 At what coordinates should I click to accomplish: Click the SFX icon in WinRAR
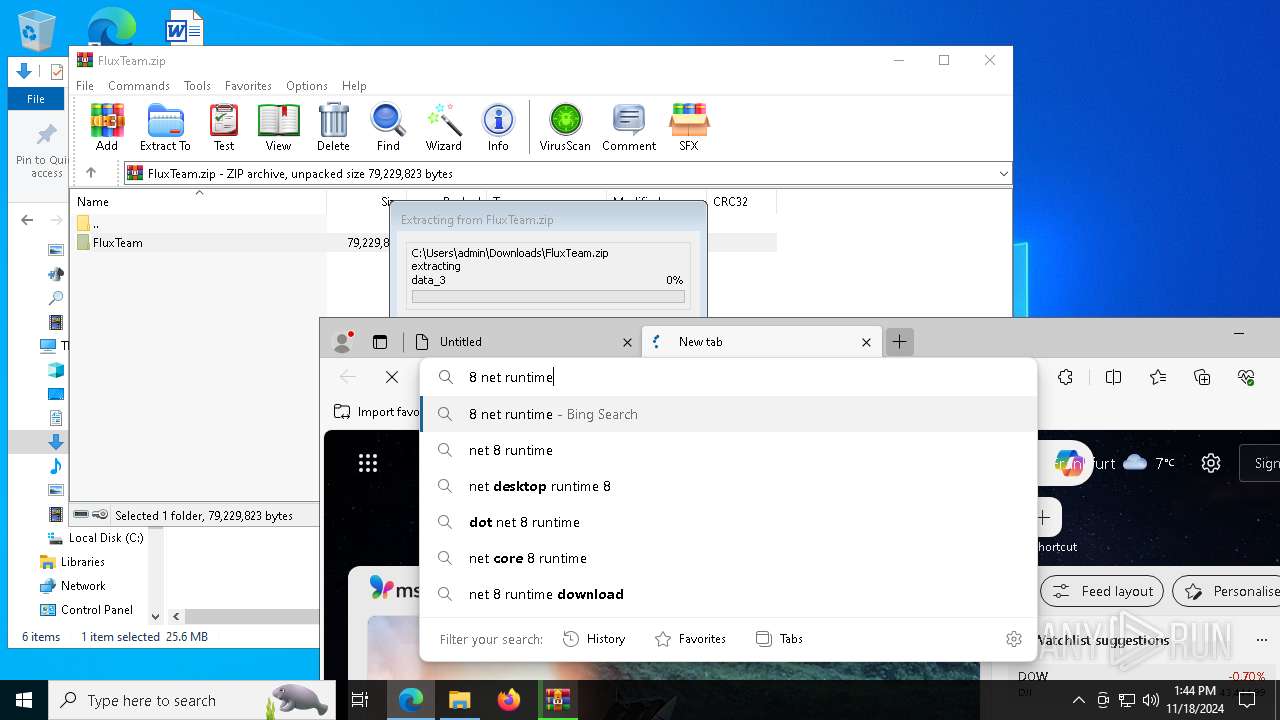689,127
